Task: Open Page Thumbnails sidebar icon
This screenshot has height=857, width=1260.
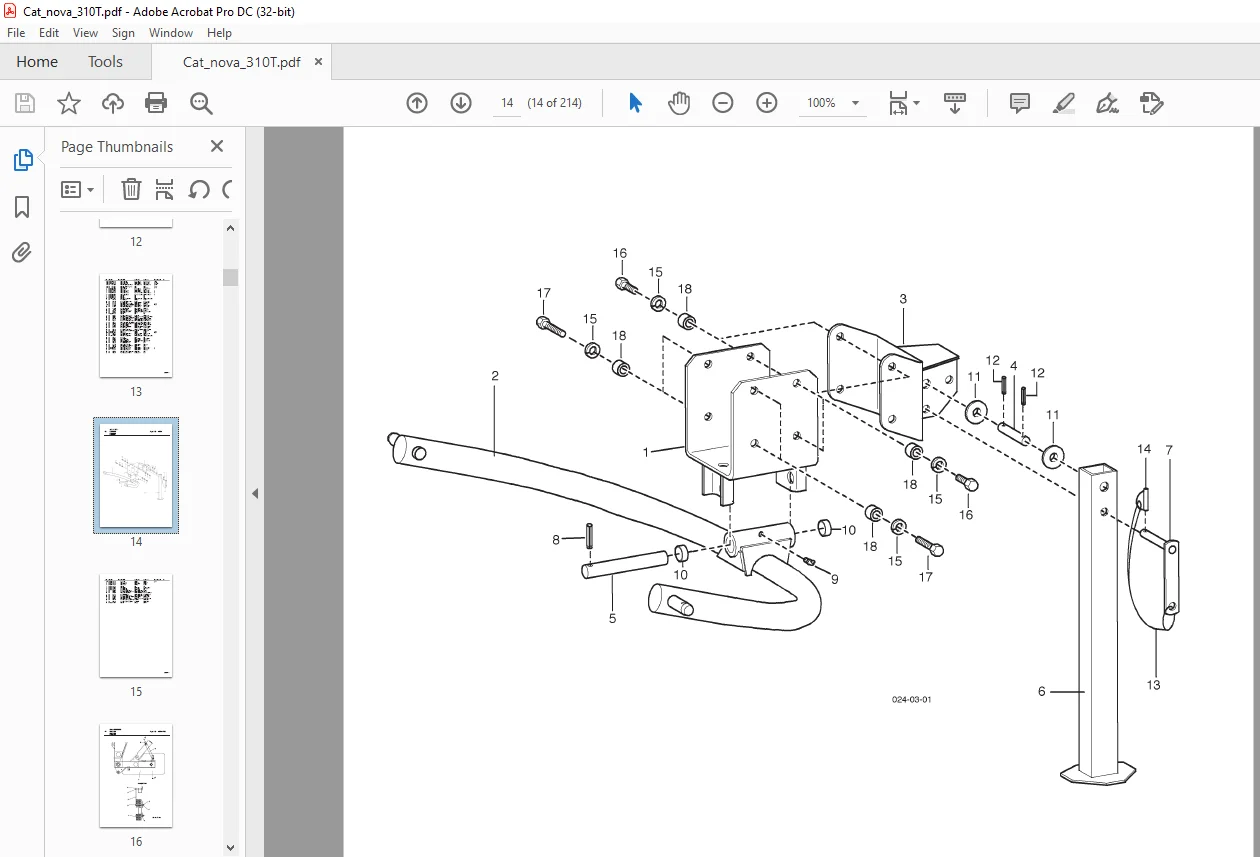Action: click(x=22, y=160)
